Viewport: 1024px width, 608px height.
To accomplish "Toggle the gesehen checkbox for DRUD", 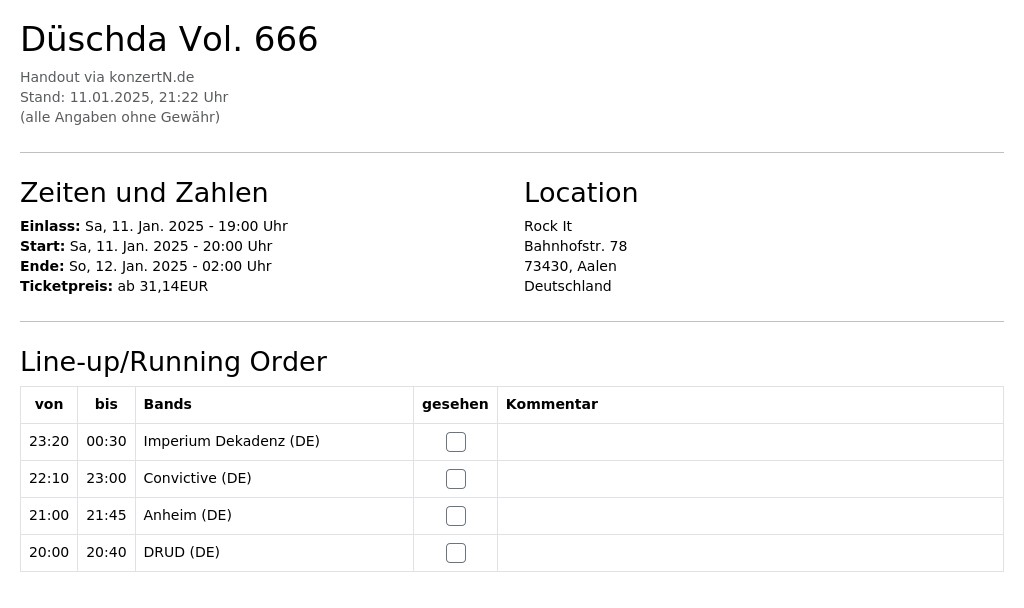I will click(x=456, y=553).
